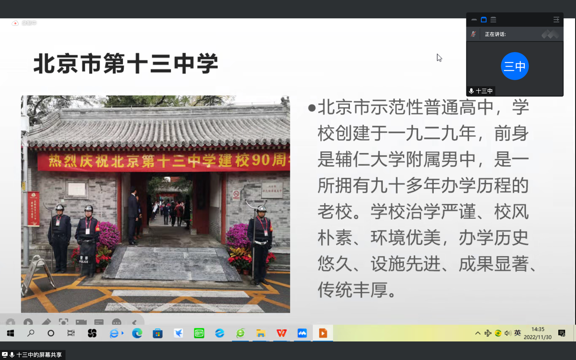576x360 pixels.
Task: Click the camera recording icon in slideshow toolbar
Action: (x=81, y=323)
